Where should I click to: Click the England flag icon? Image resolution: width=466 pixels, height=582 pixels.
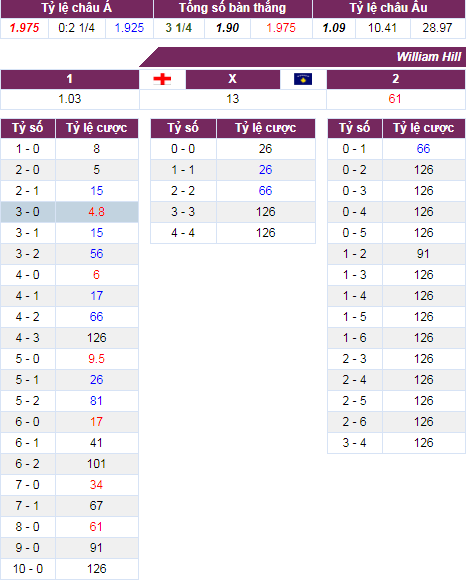click(x=162, y=79)
